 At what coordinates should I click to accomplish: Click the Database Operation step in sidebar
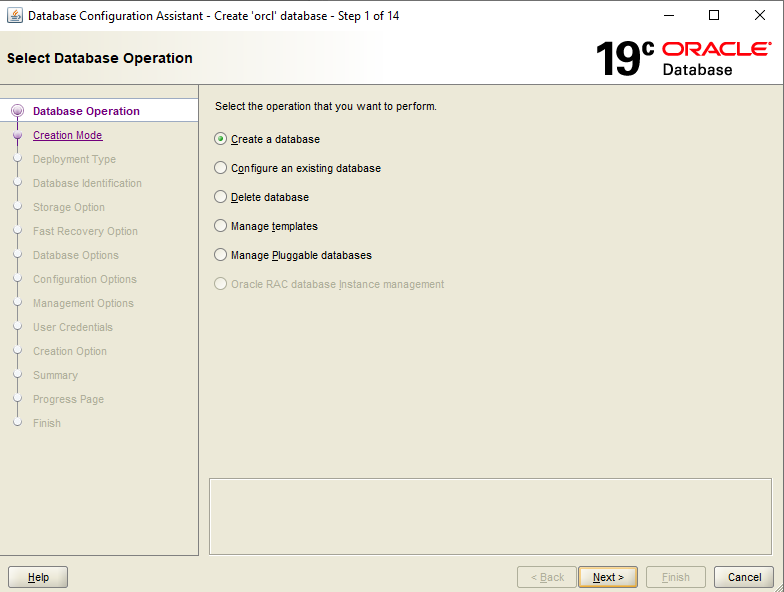click(x=86, y=111)
